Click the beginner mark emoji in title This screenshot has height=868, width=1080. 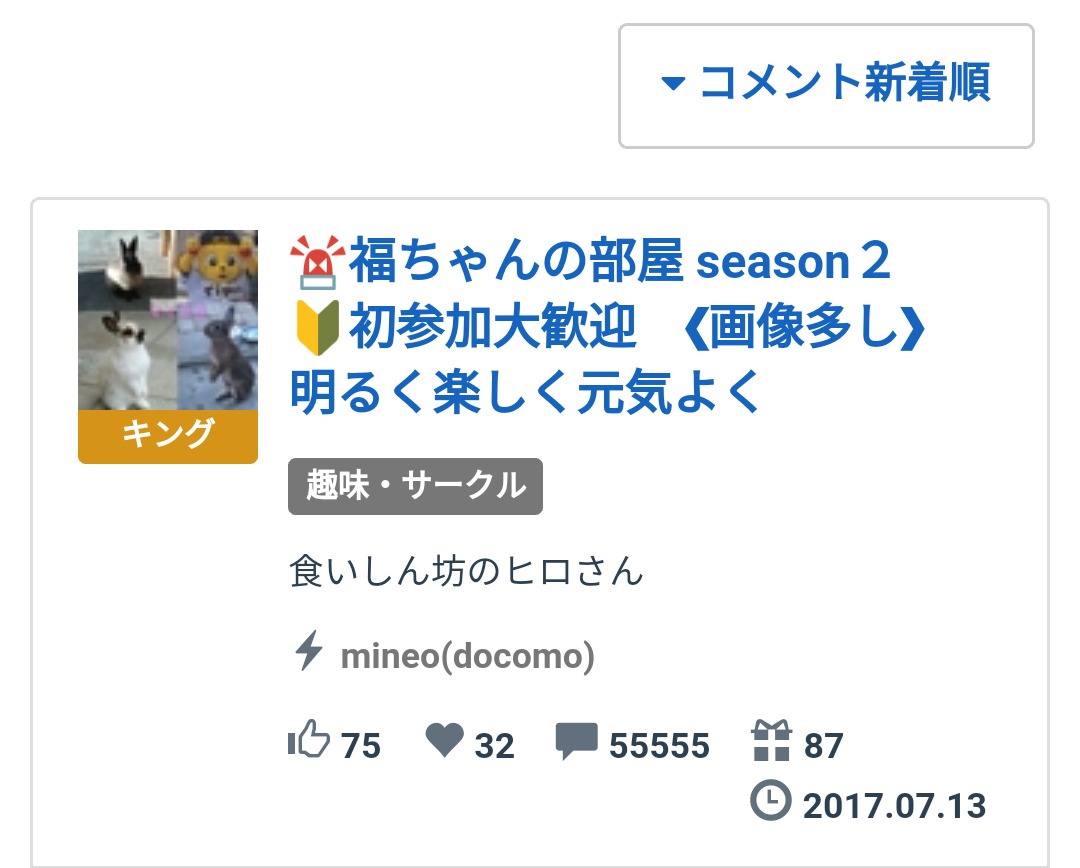[318, 327]
